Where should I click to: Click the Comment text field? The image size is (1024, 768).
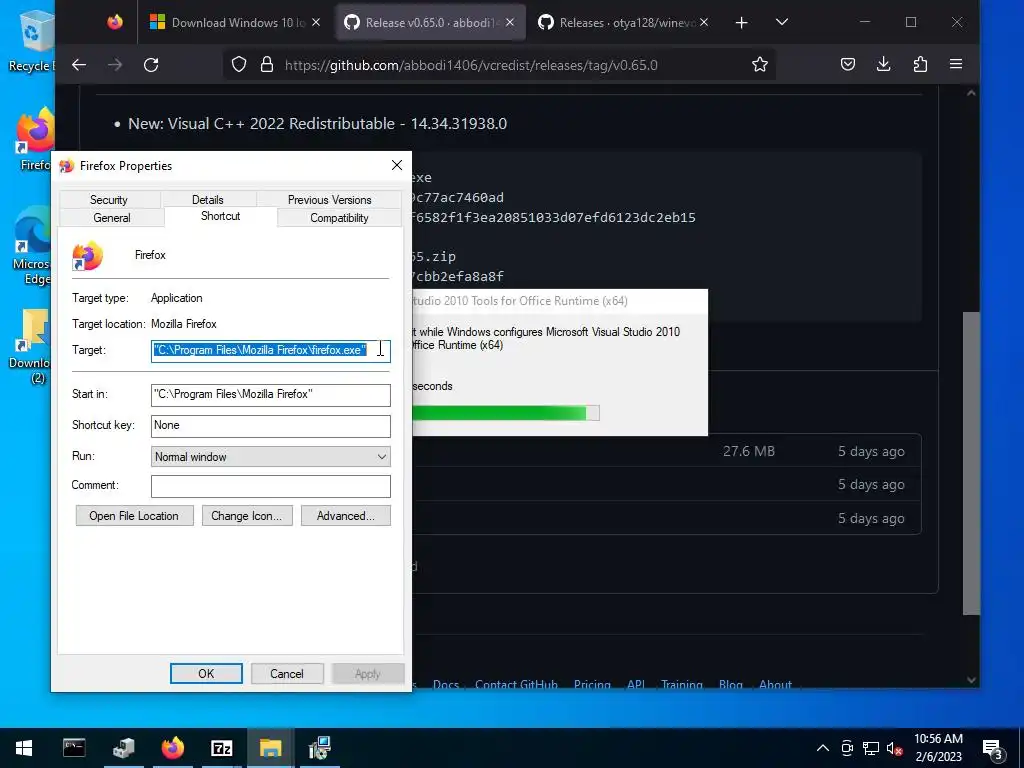(x=270, y=486)
